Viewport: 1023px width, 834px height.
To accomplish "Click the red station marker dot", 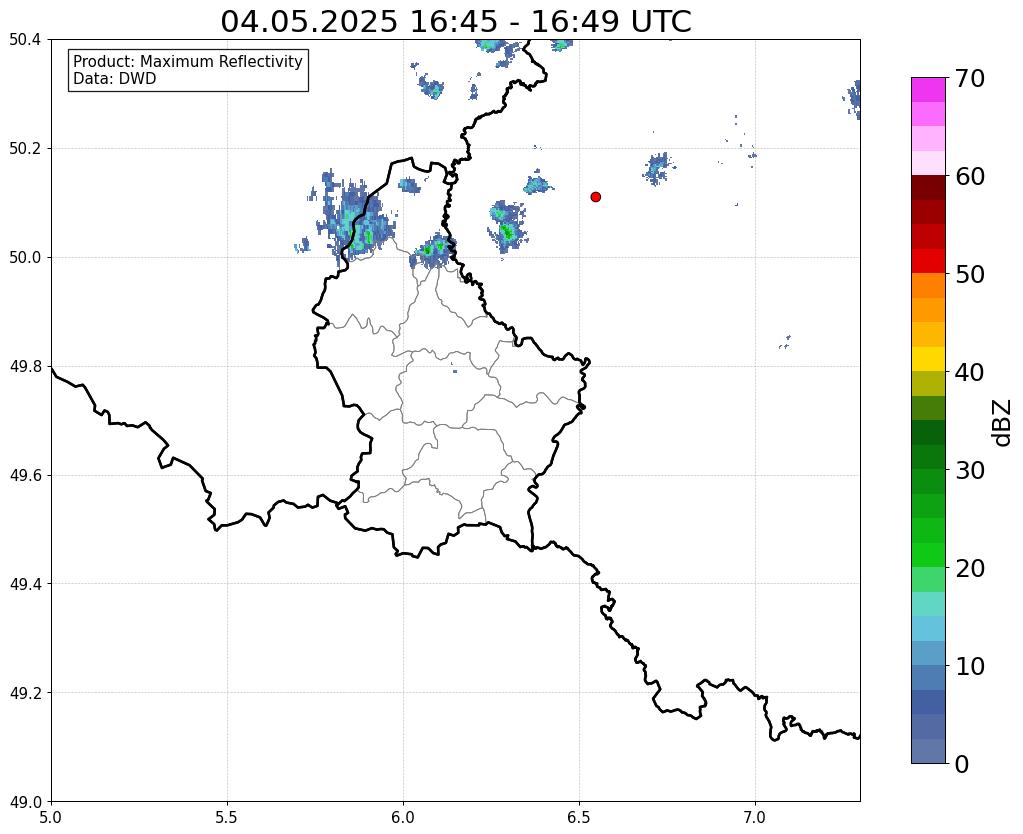I will pyautogui.click(x=595, y=196).
